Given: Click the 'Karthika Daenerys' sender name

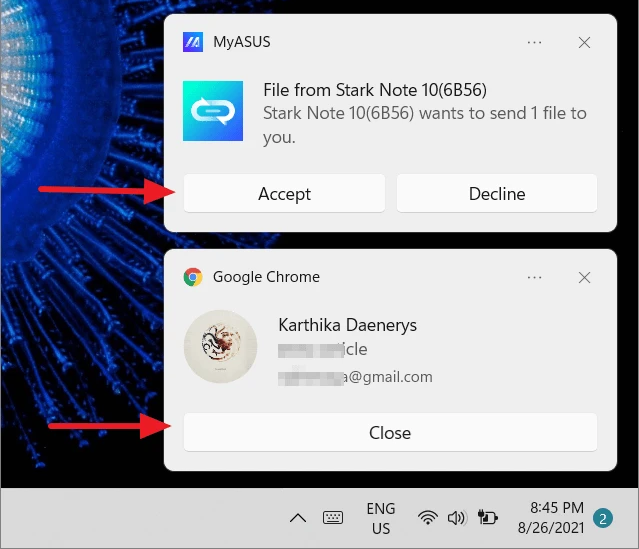Looking at the screenshot, I should point(347,325).
